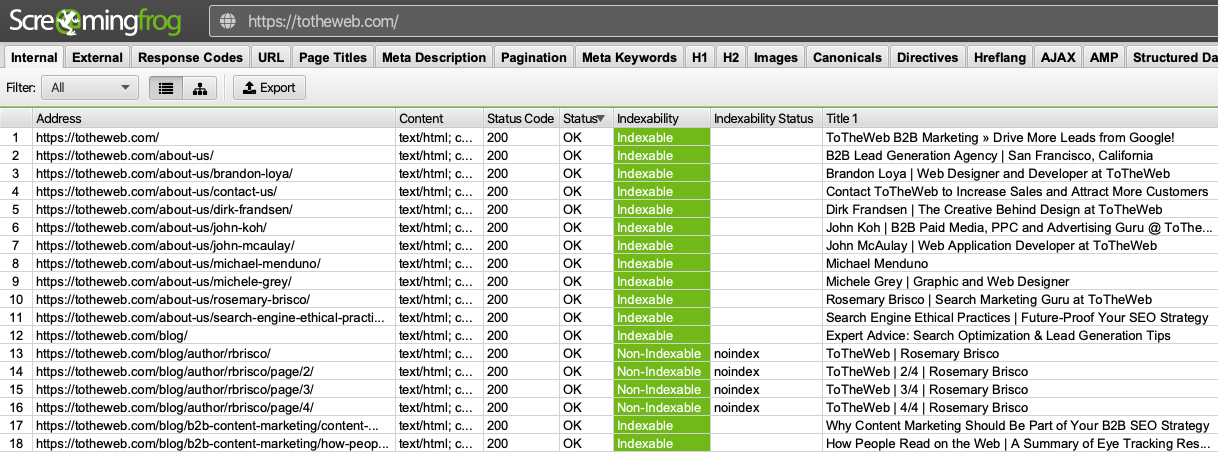The width and height of the screenshot is (1218, 452).
Task: Click the Non-Indexable cell in row 13
Action: click(x=661, y=353)
